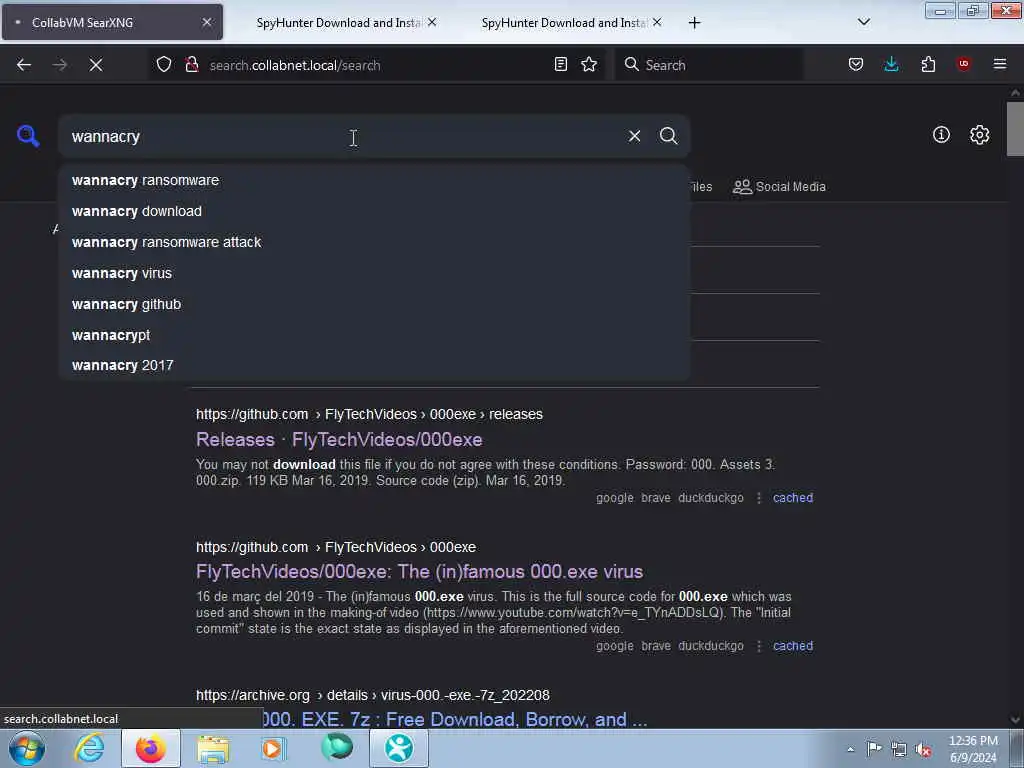The width and height of the screenshot is (1024, 768).
Task: Open the uBlock Origin extension icon
Action: click(963, 64)
